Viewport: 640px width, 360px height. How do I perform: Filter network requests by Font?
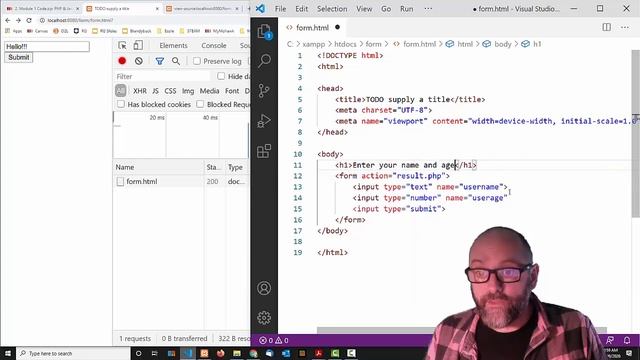[232, 91]
